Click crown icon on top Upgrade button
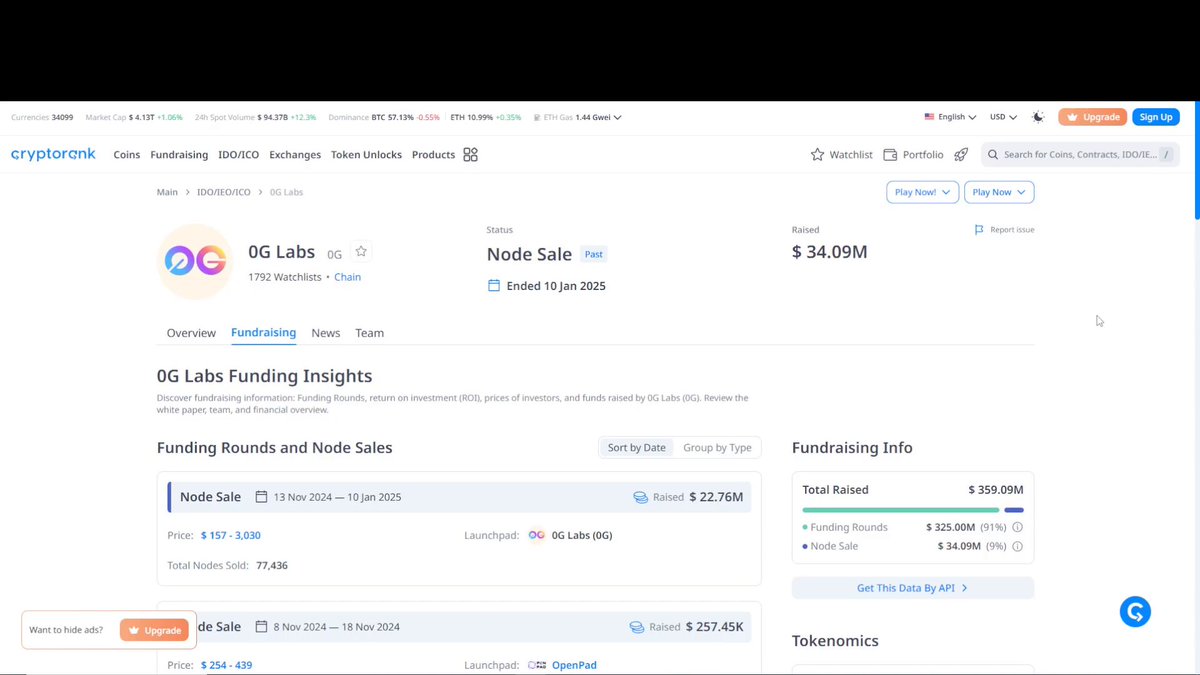The height and width of the screenshot is (675, 1200). [1073, 117]
